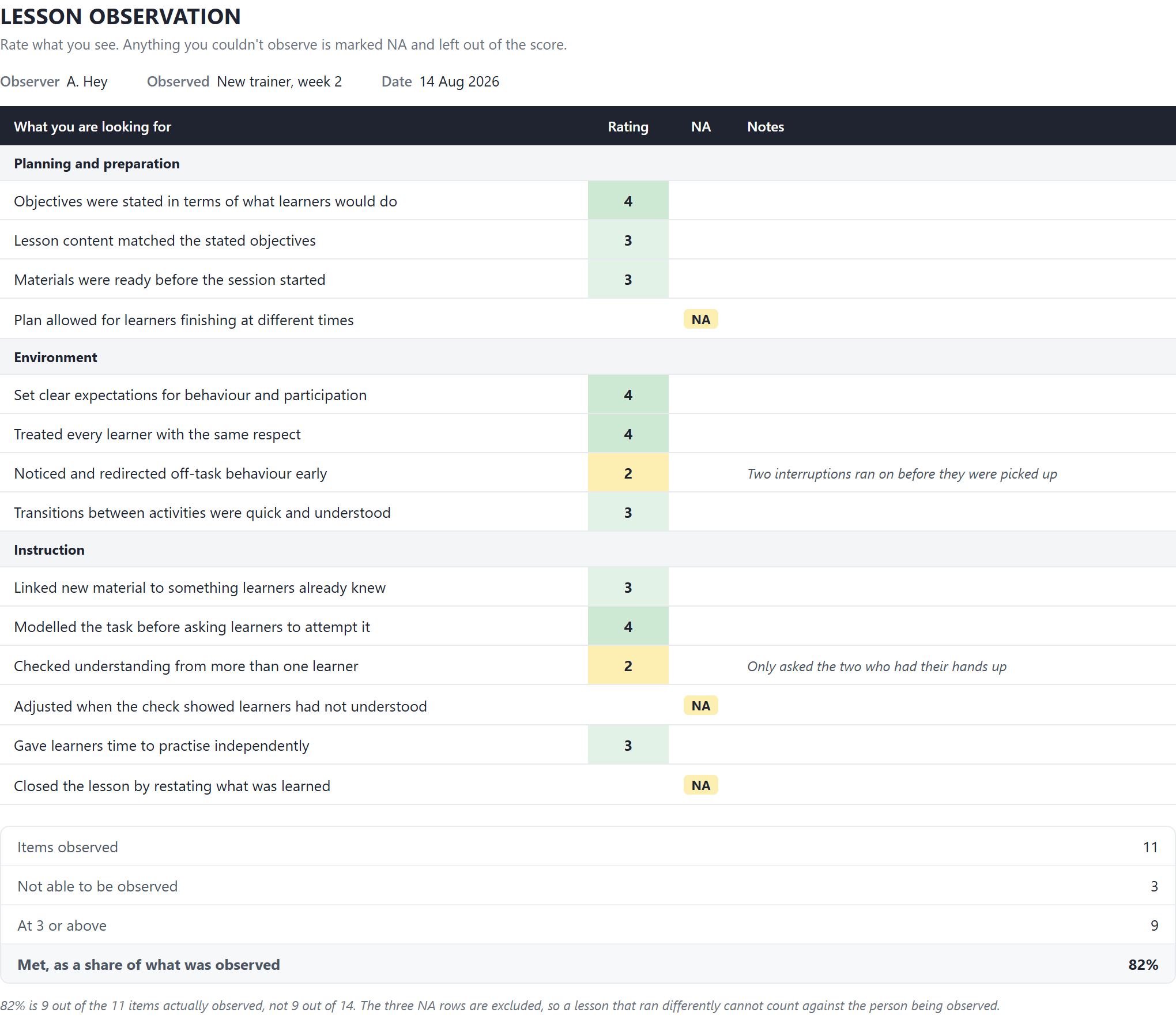Click the LESSON OBSERVATION title
The height and width of the screenshot is (1016, 1176).
(x=120, y=16)
